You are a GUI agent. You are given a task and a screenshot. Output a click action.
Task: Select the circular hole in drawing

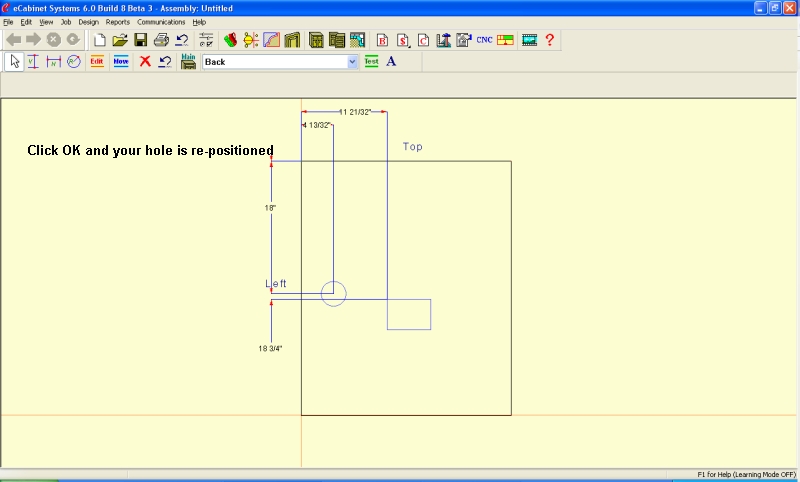(x=333, y=293)
